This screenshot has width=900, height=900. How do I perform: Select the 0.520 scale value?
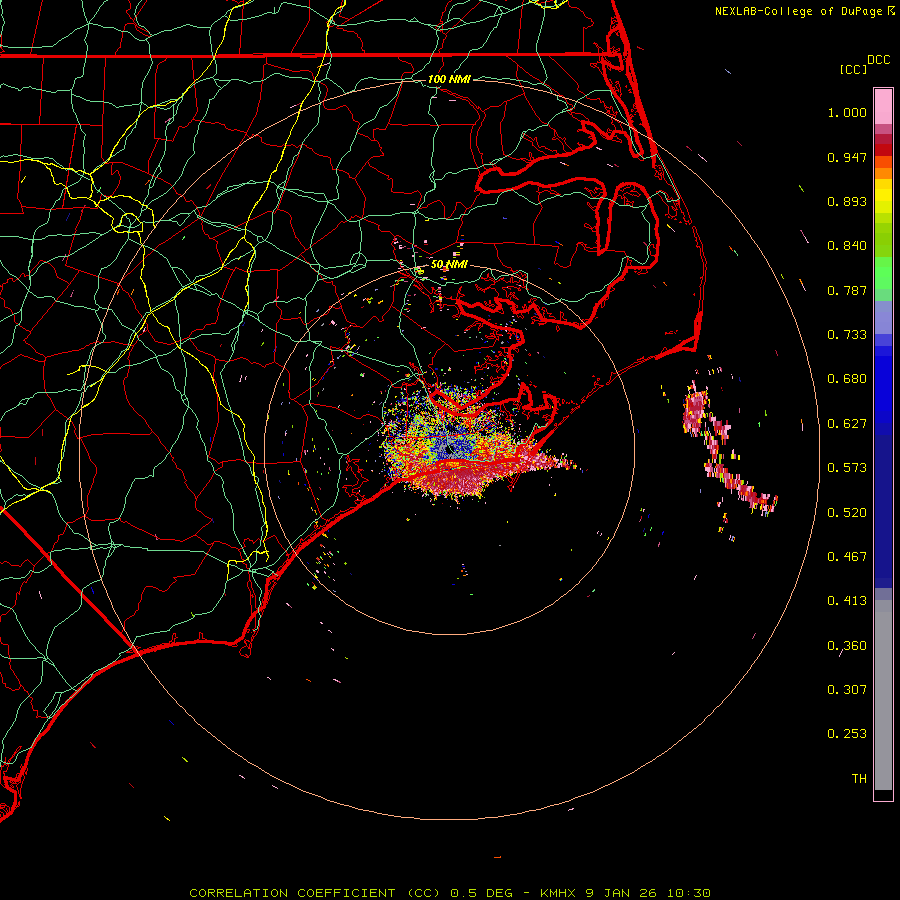pyautogui.click(x=847, y=513)
